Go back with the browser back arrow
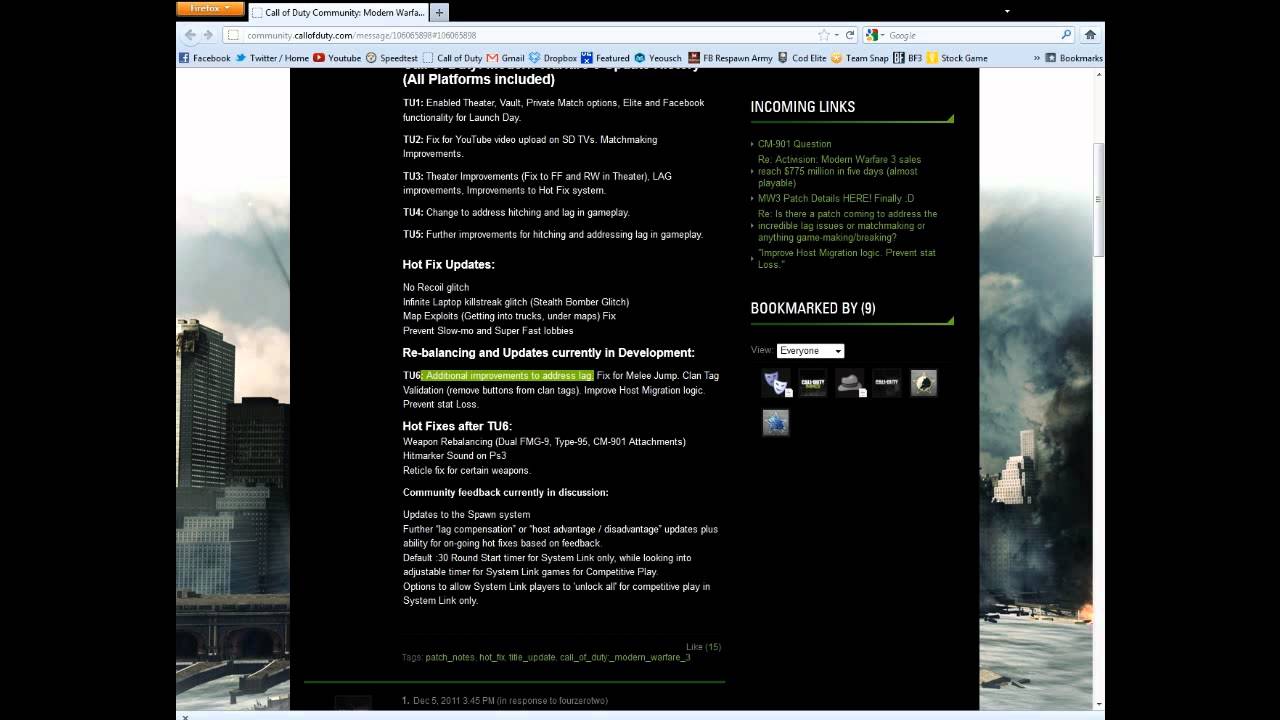Screen dimensions: 1280x720 pyautogui.click(x=190, y=35)
